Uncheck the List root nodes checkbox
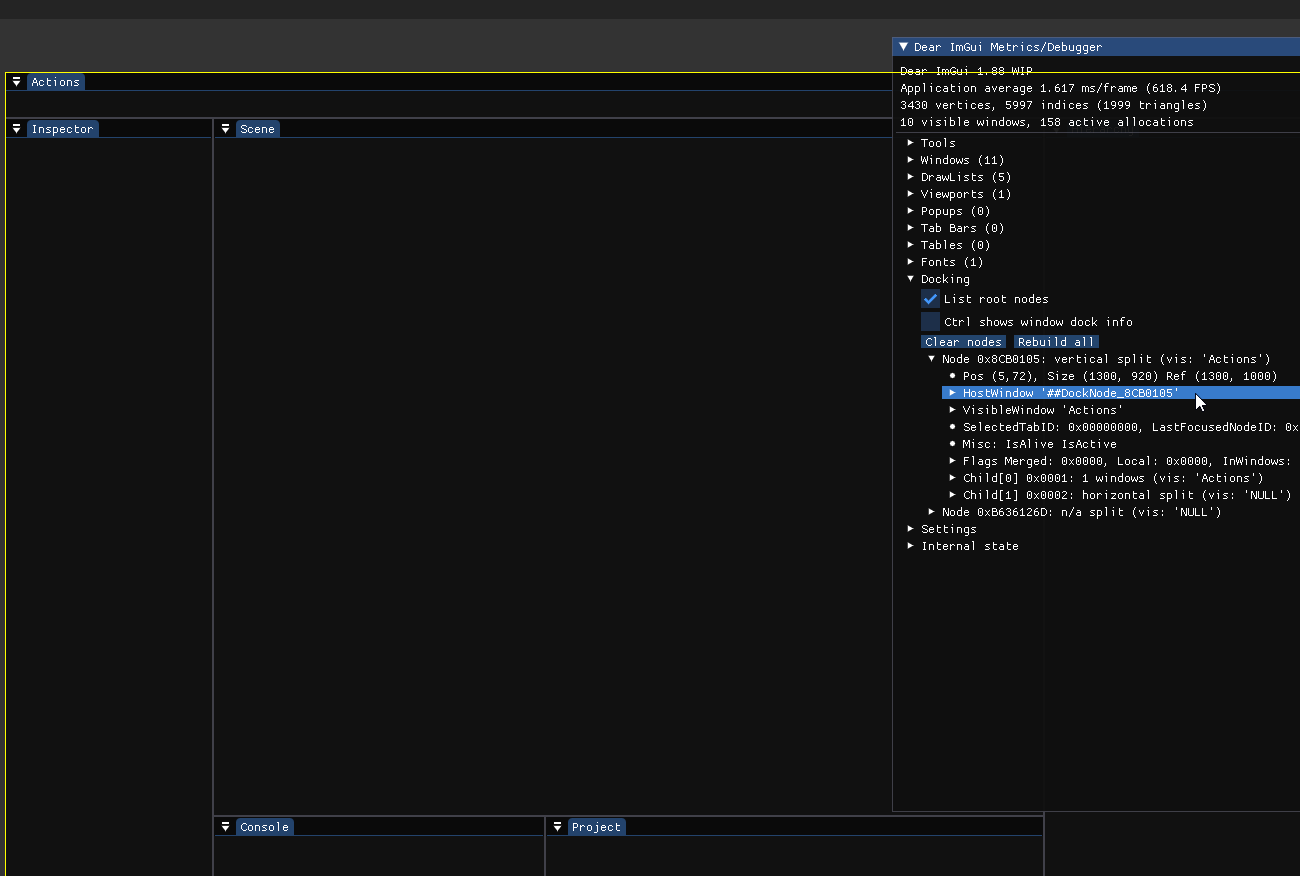 tap(930, 298)
